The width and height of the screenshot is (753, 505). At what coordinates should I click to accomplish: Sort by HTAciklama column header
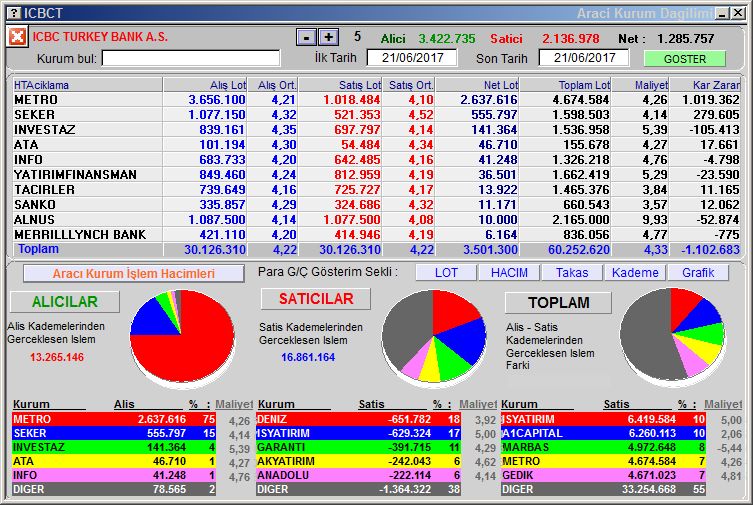tap(87, 85)
